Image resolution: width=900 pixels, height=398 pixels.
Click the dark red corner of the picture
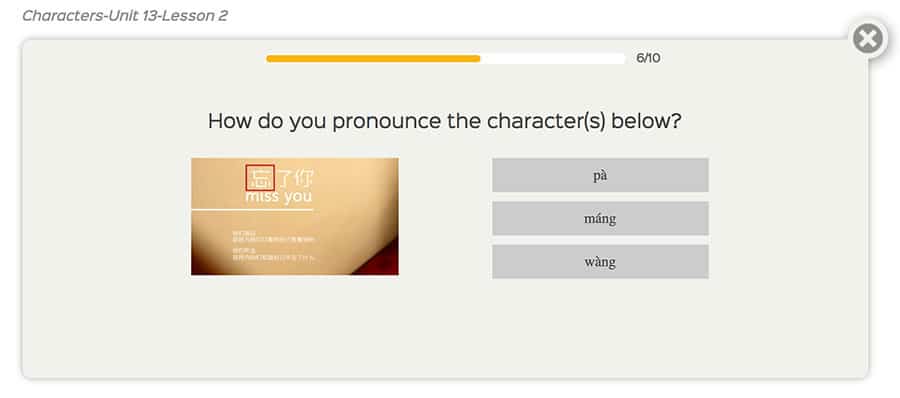tap(385, 263)
